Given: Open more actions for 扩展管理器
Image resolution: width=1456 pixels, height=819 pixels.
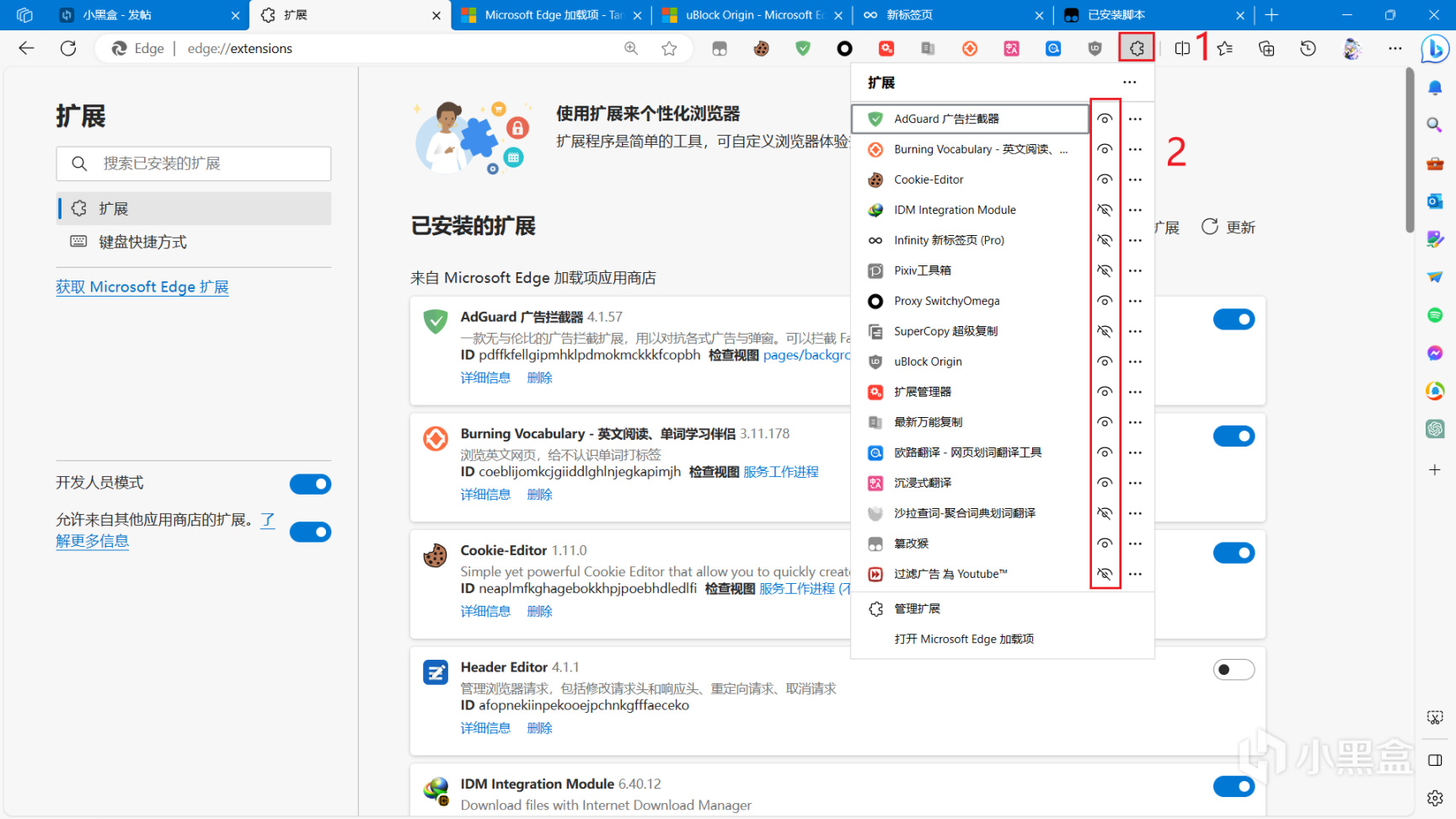Looking at the screenshot, I should [1136, 392].
